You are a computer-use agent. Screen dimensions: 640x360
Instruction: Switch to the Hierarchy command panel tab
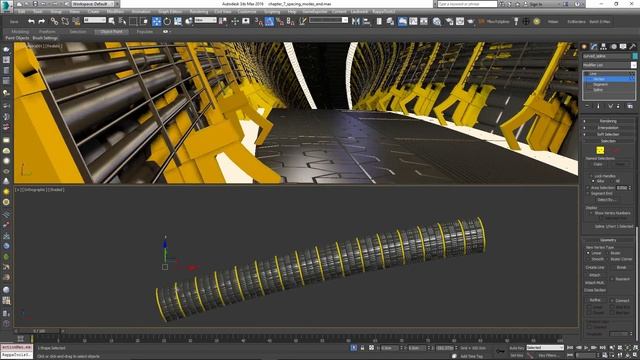click(604, 47)
